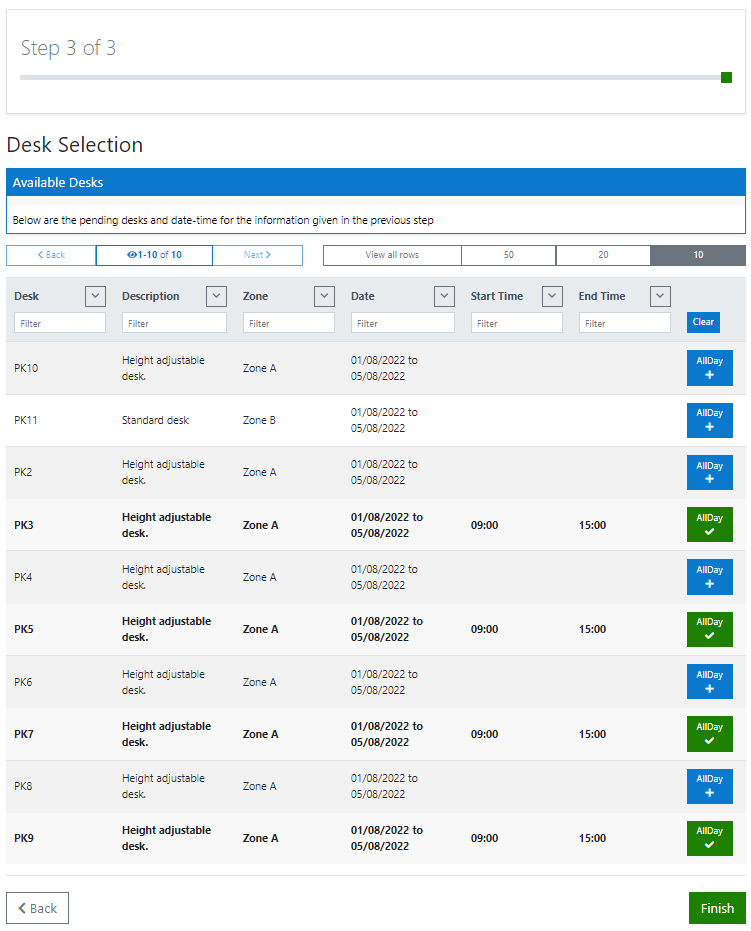The width and height of the screenshot is (751, 931).
Task: Add desk PK8 with AllDay plus button
Action: pyautogui.click(x=709, y=786)
